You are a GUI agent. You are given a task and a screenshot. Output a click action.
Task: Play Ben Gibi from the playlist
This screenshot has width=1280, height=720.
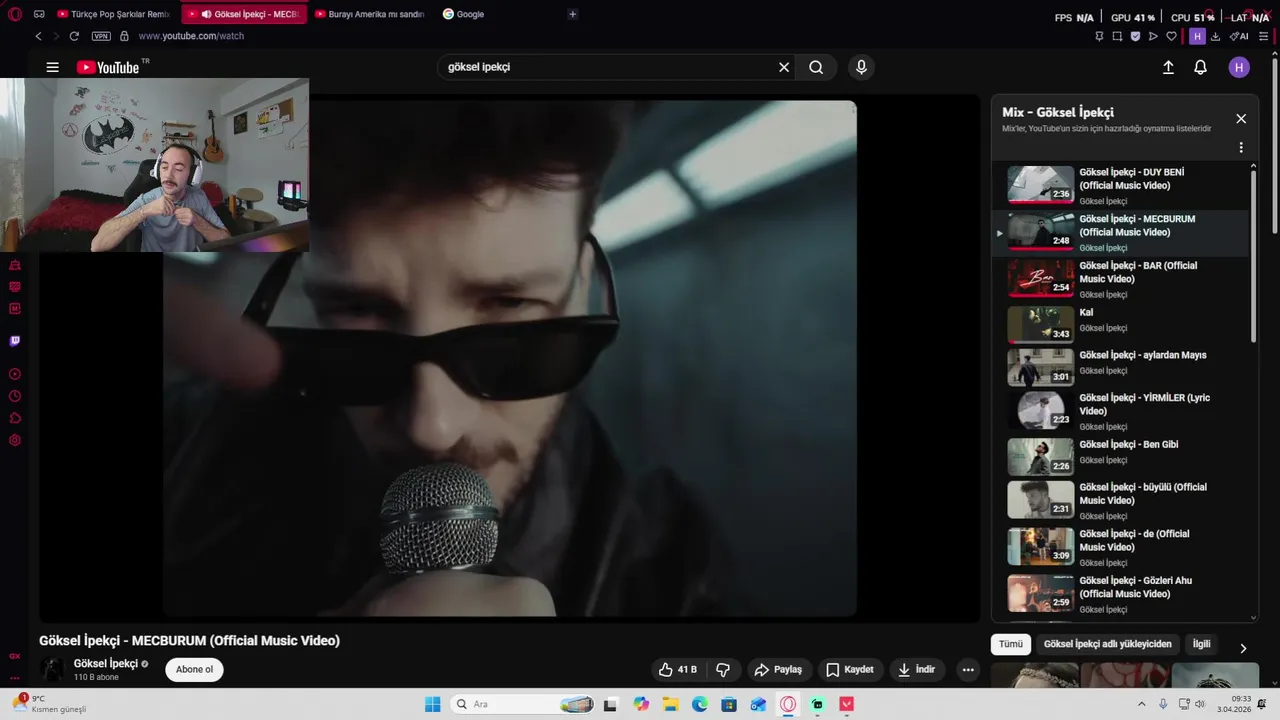coord(1120,455)
